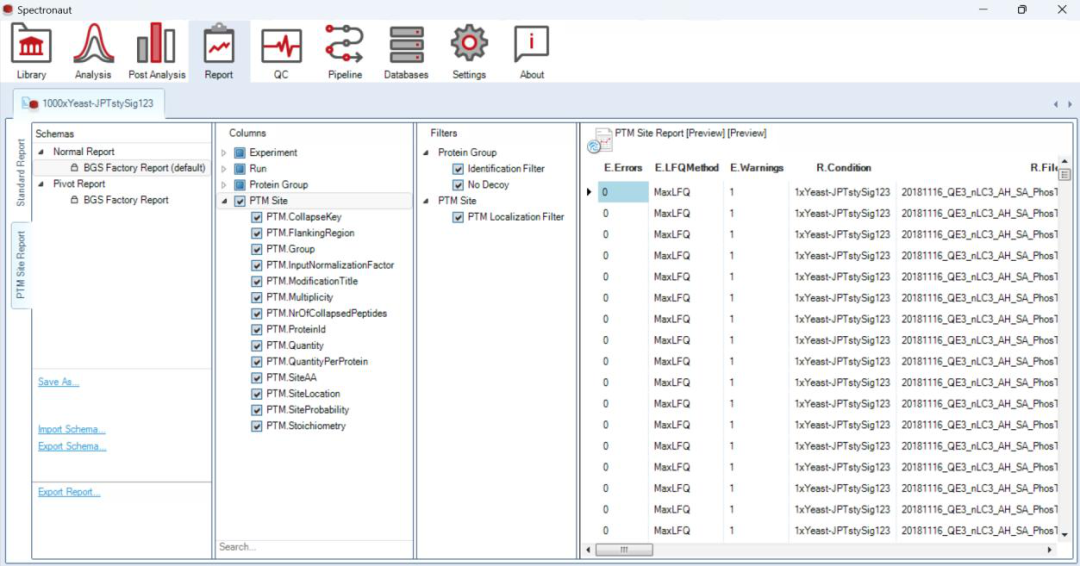
Task: Click the E.Errors column header
Action: pyautogui.click(x=623, y=167)
